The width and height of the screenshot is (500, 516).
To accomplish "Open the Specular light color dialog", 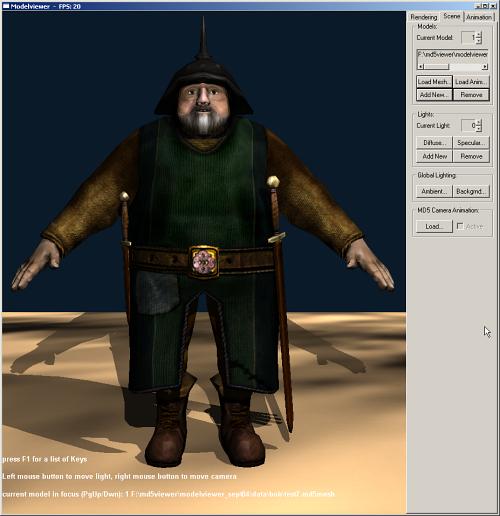I will [x=471, y=143].
